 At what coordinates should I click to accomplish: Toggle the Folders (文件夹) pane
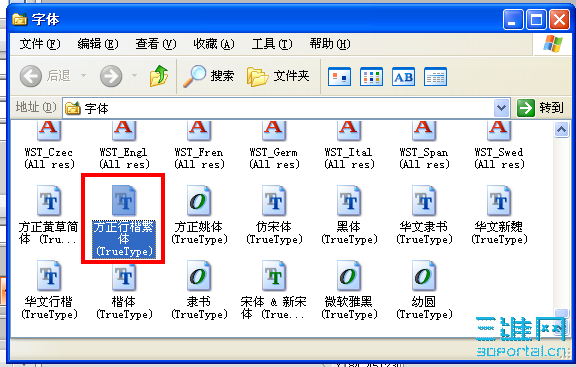point(278,76)
